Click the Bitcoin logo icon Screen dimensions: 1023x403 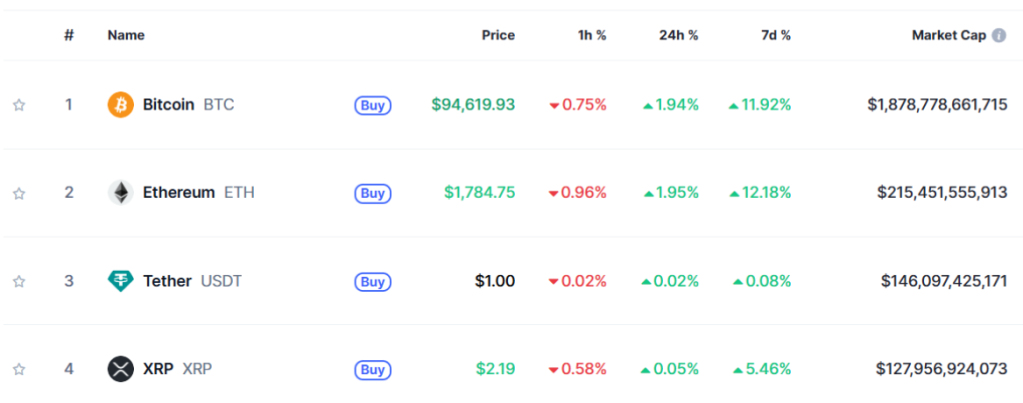(x=120, y=104)
